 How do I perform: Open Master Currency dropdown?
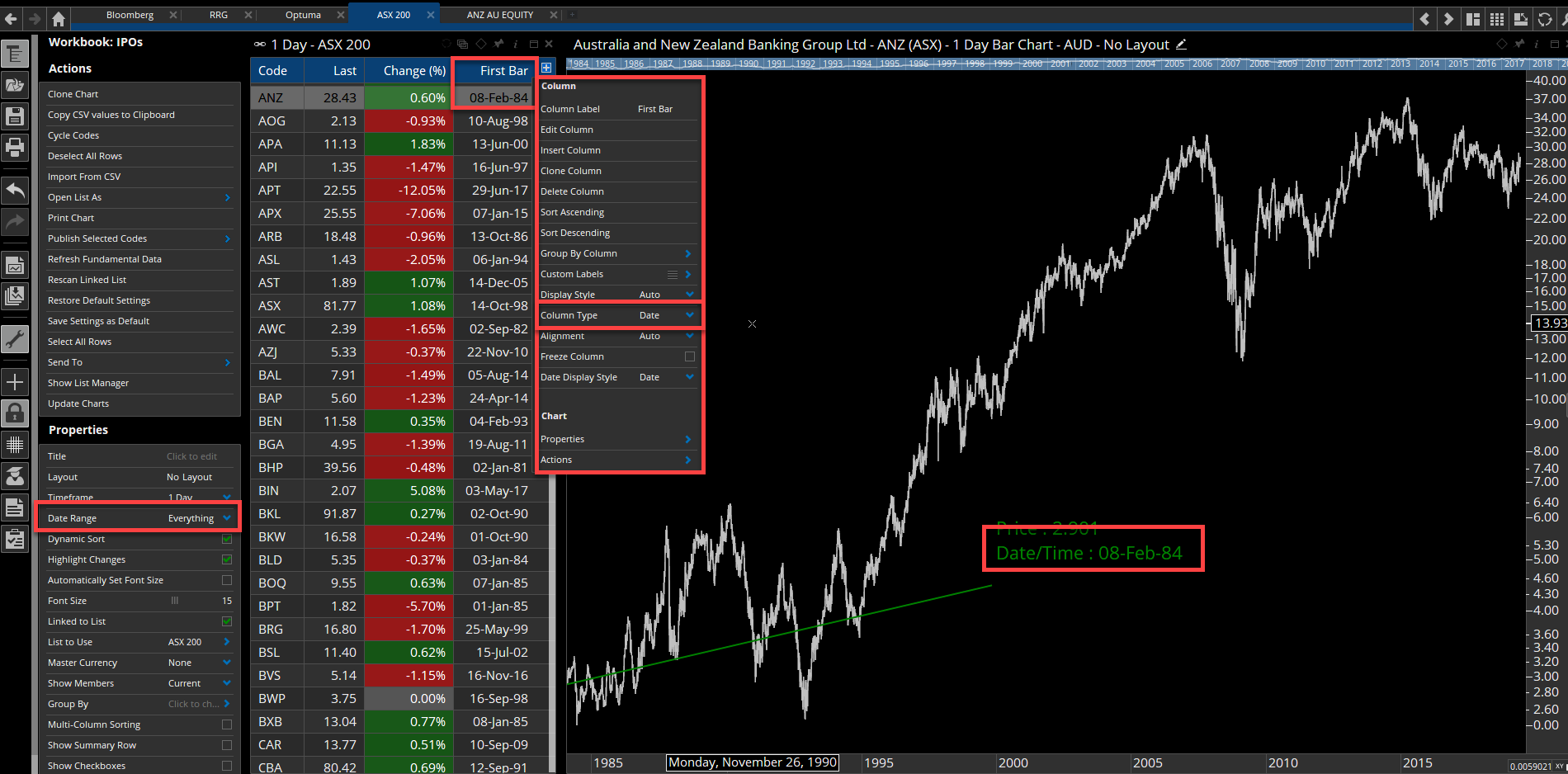click(139, 663)
